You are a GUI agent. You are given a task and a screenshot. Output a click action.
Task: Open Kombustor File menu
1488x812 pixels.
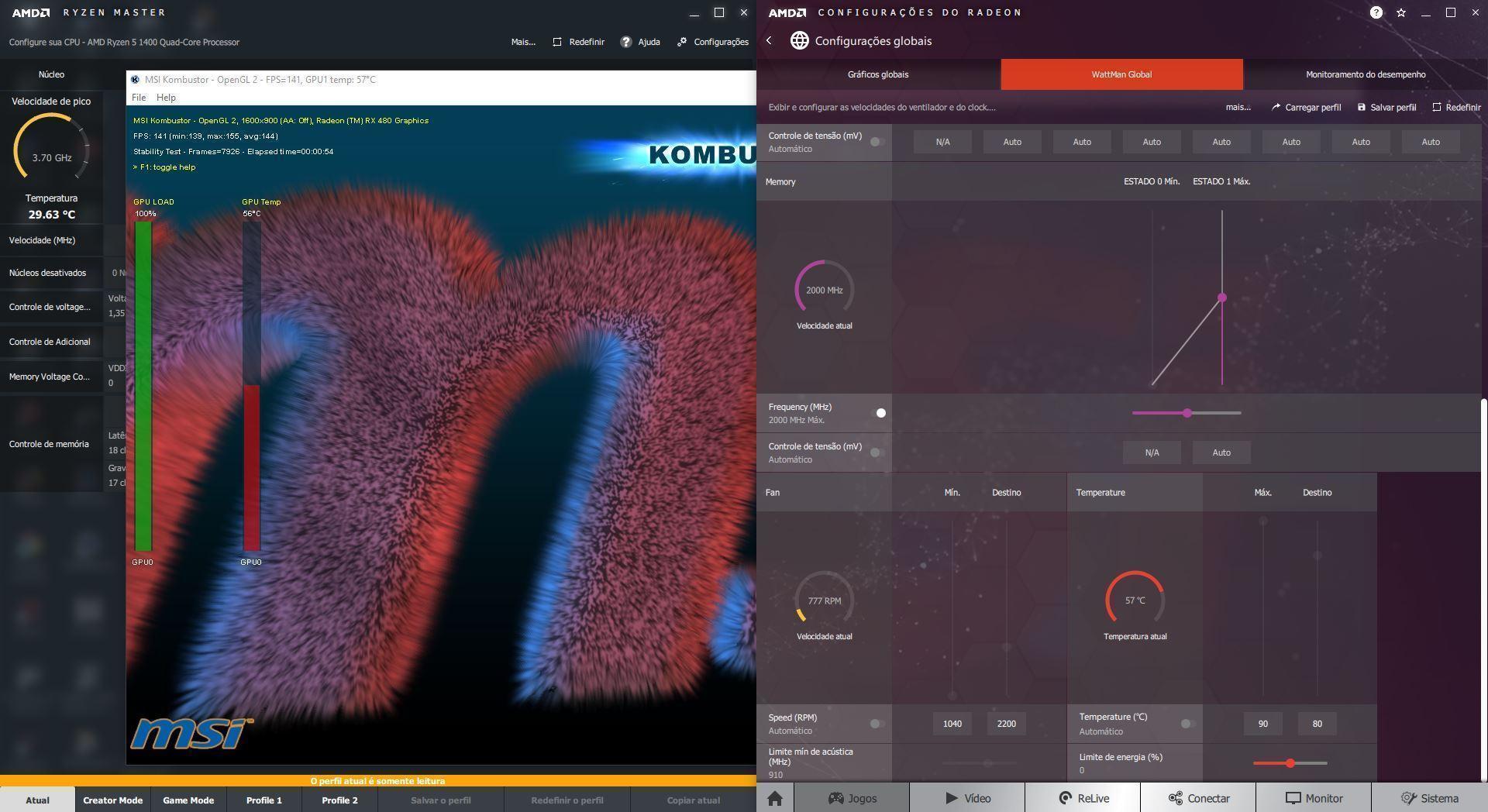coord(139,98)
